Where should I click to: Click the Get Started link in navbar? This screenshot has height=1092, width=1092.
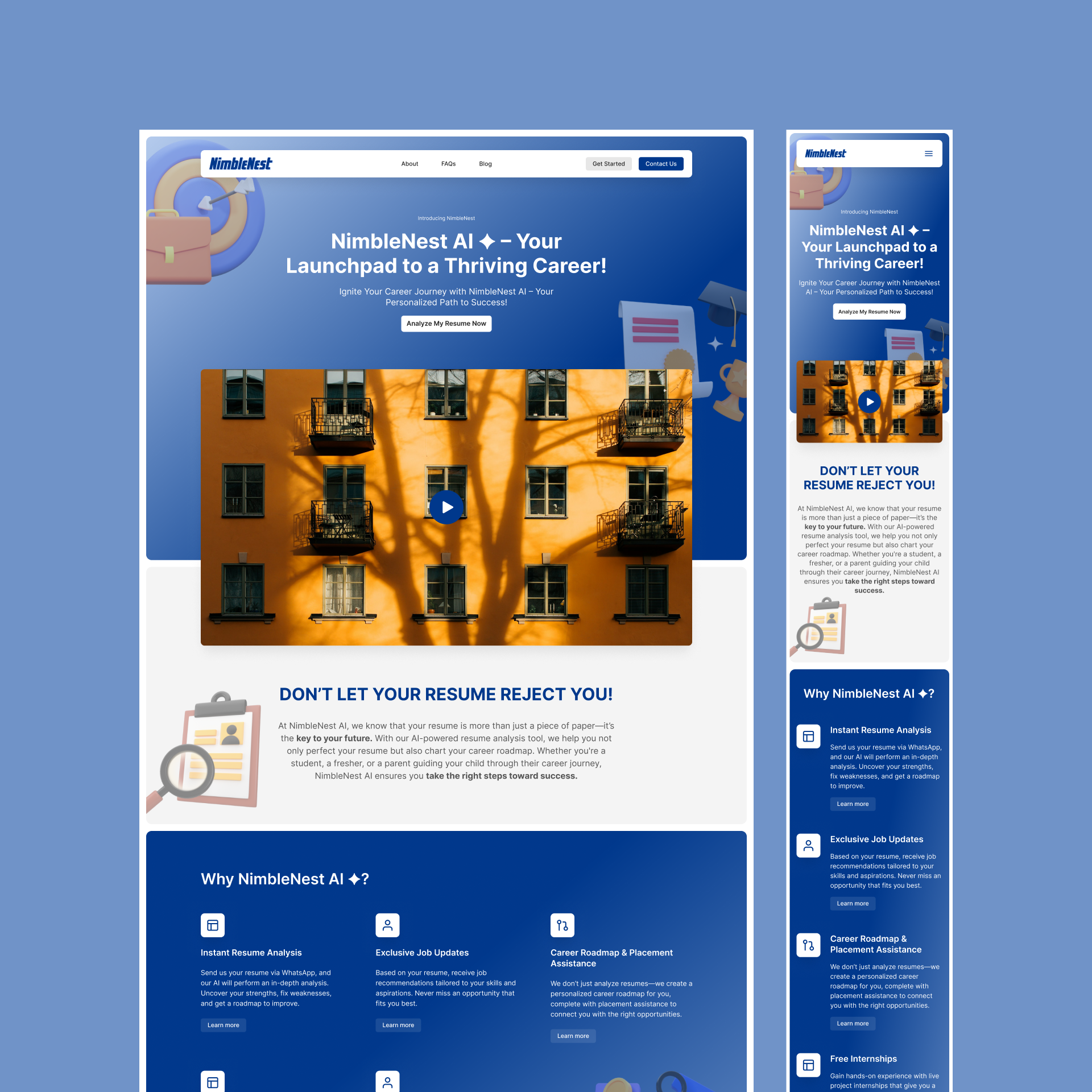608,164
